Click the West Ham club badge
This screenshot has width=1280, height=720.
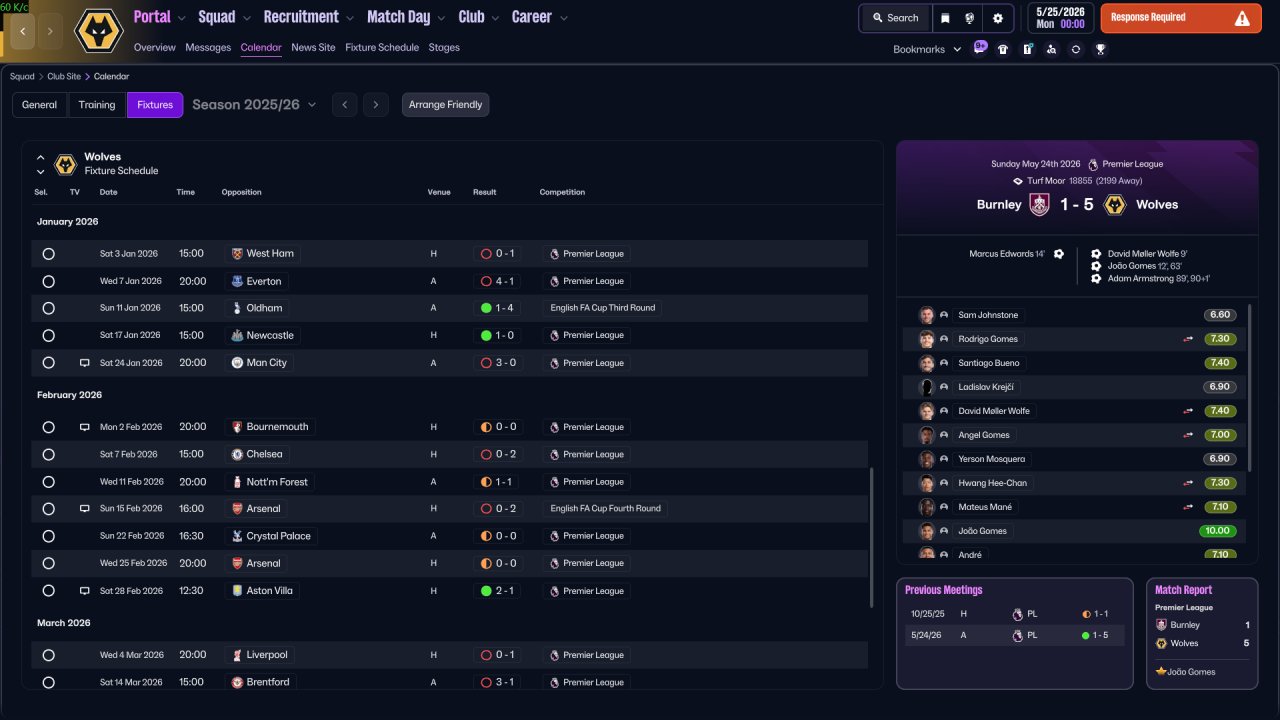coord(237,254)
